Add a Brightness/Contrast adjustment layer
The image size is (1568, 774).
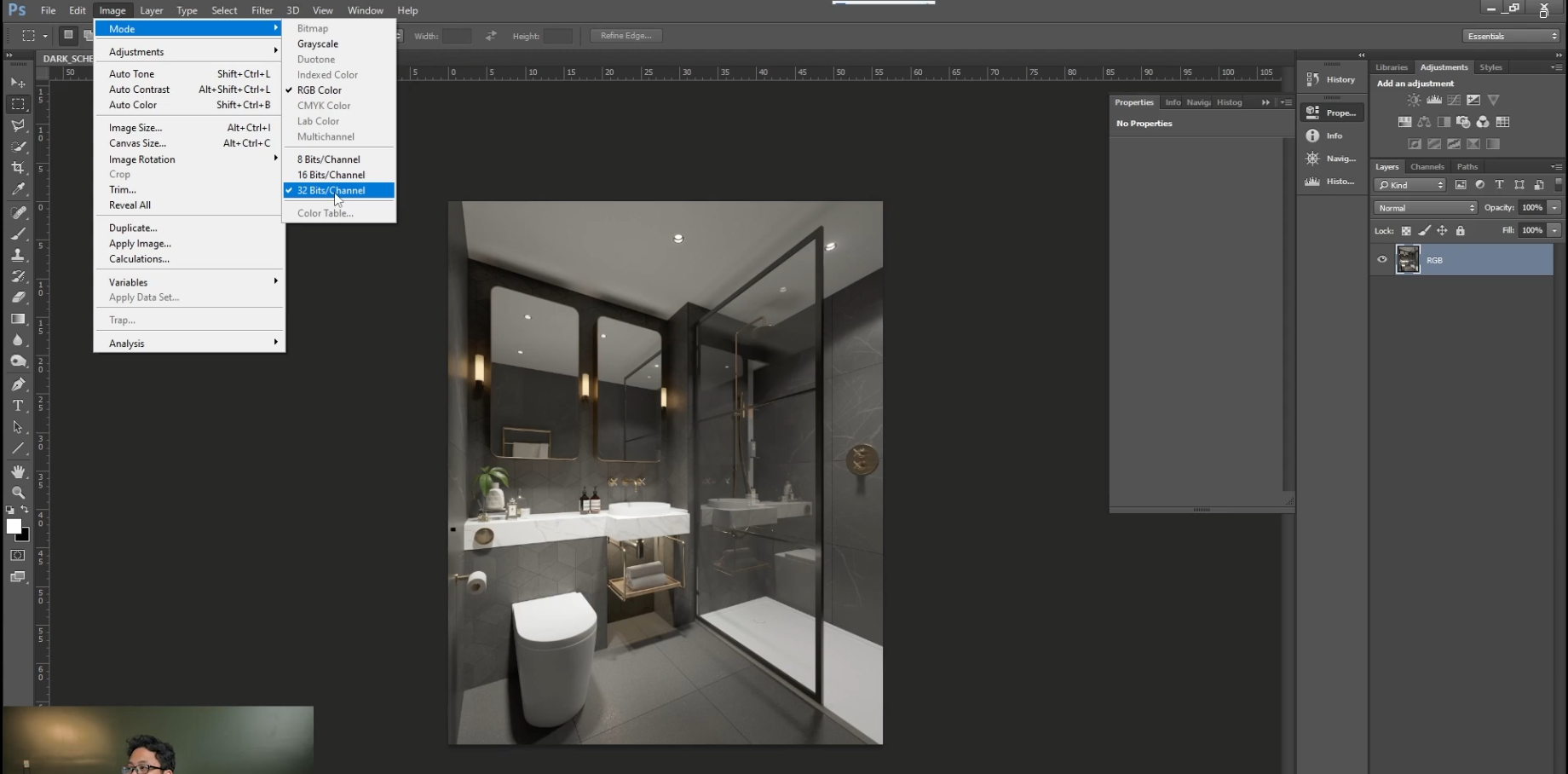(1412, 100)
